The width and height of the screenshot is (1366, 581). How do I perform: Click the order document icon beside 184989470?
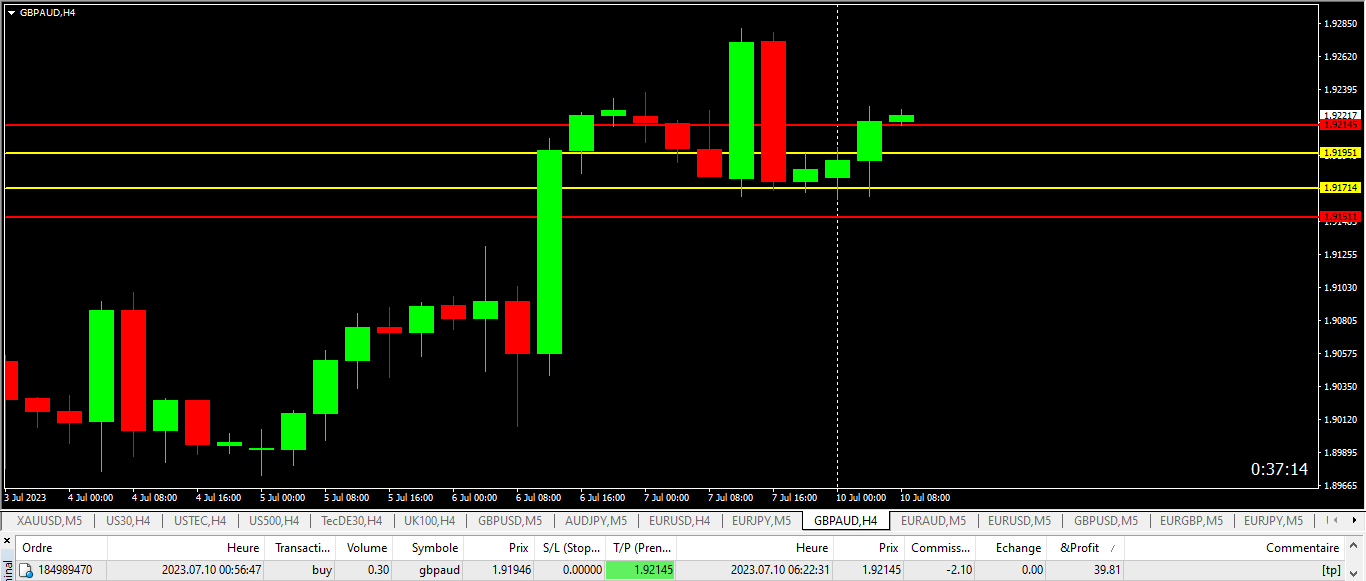[x=25, y=570]
